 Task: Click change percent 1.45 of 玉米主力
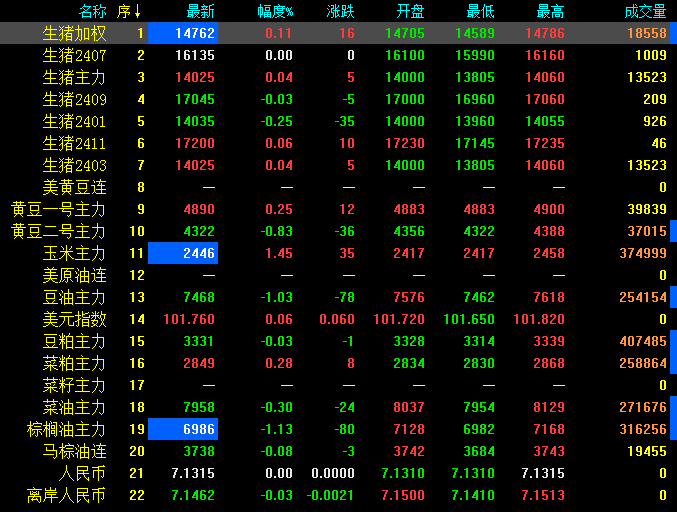tap(279, 253)
